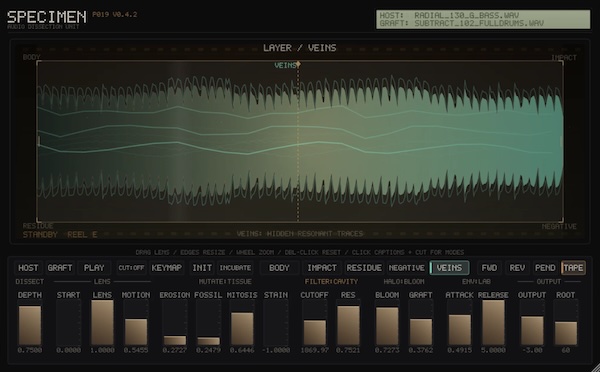Set playback direction to FWD
The width and height of the screenshot is (600, 372).
489,268
